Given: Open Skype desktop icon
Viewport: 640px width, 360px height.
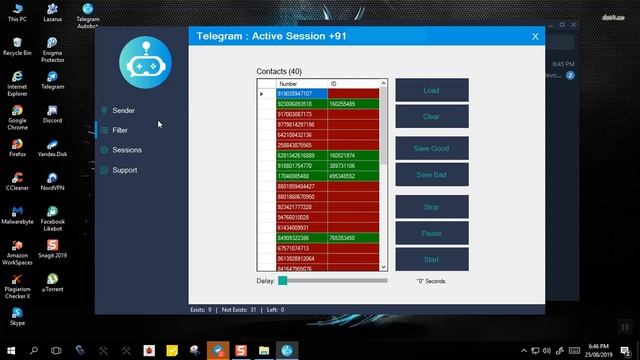Looking at the screenshot, I should 17,317.
